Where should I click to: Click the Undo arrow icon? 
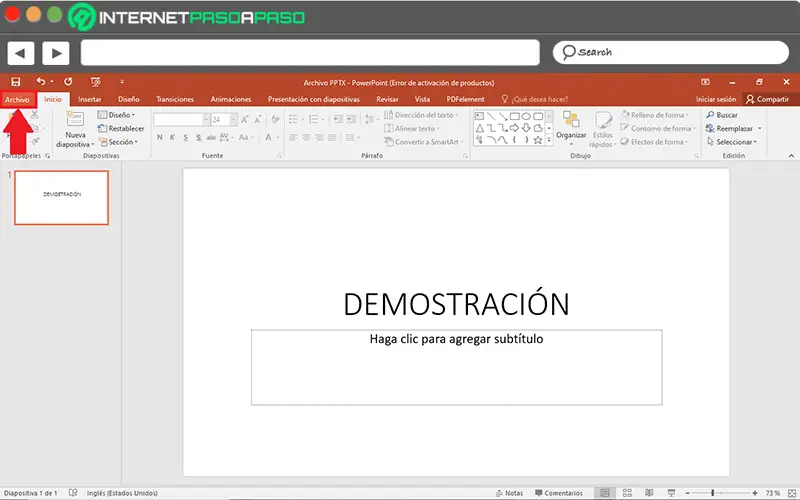41,81
